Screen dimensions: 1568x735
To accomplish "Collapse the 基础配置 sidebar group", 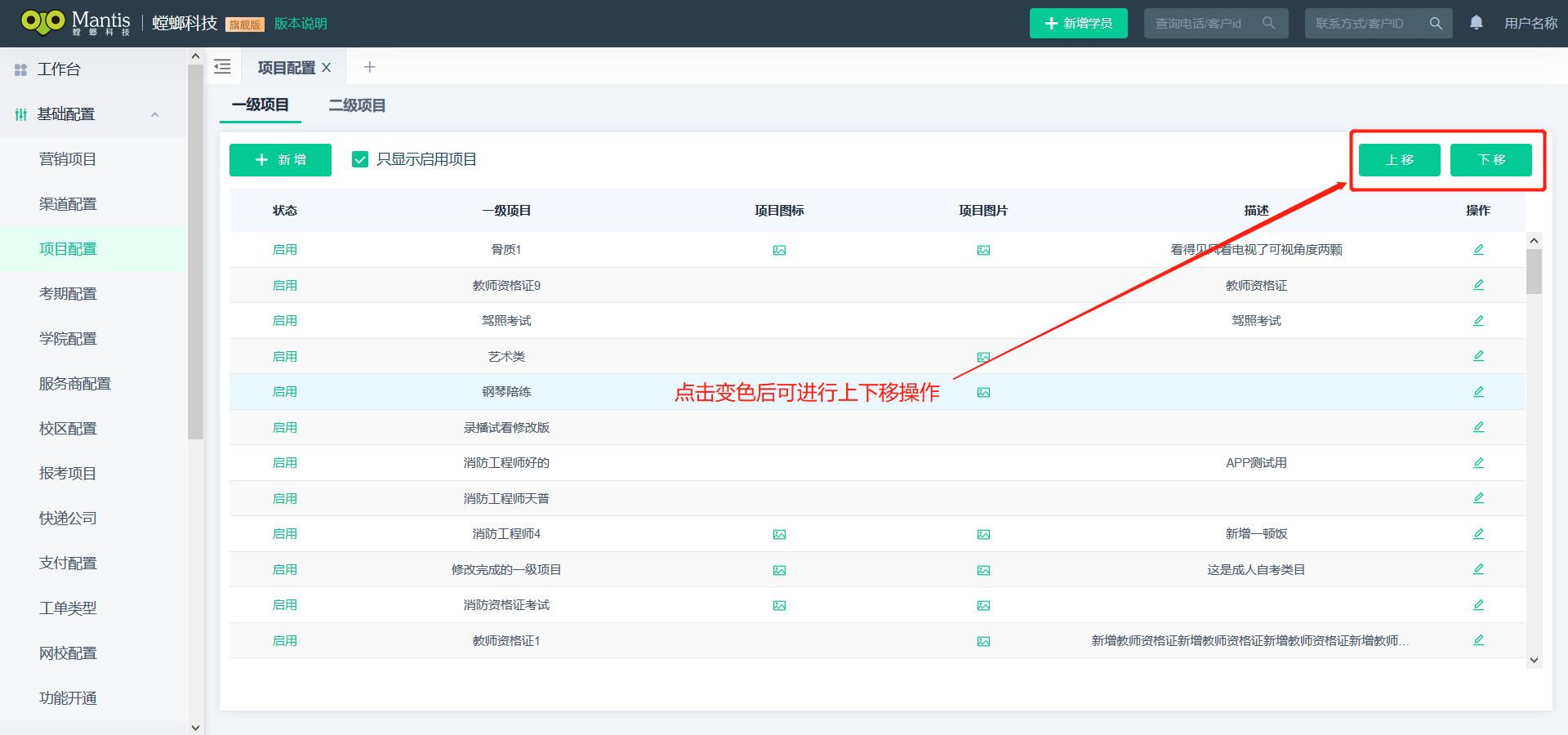I will 155,114.
